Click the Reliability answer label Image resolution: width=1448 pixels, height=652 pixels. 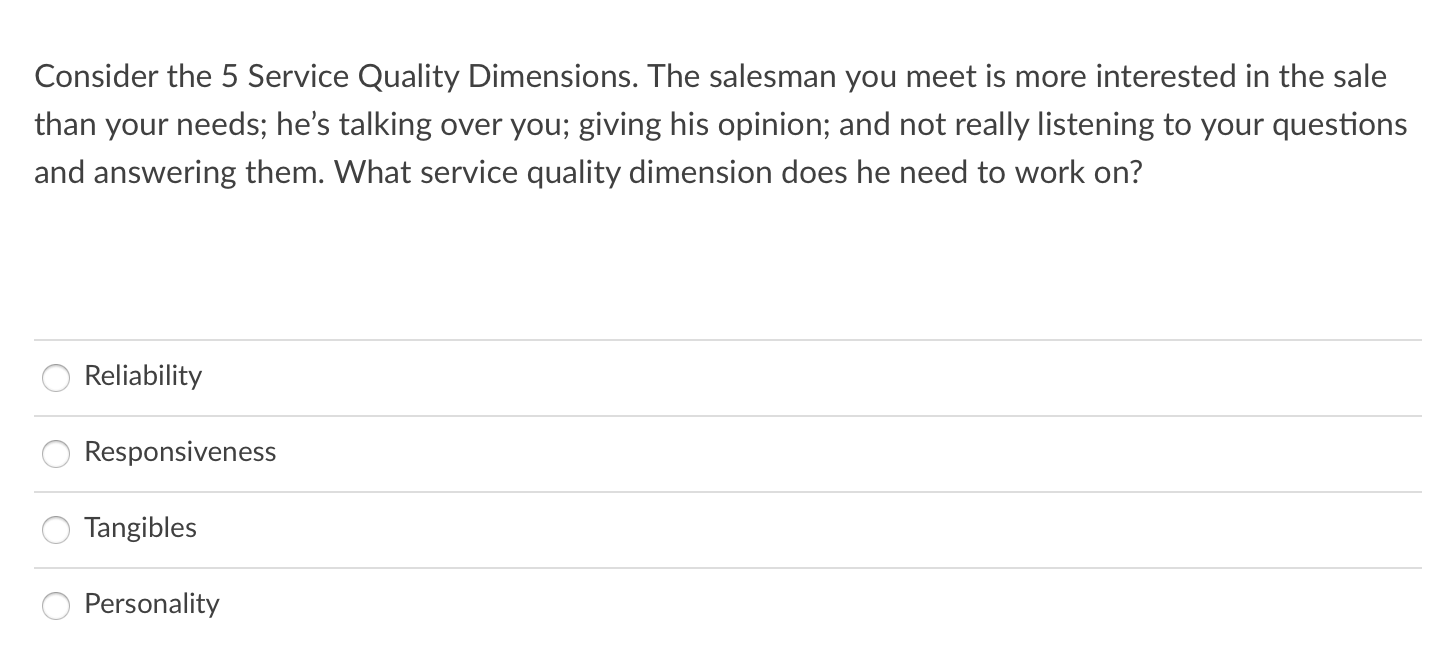pyautogui.click(x=143, y=377)
